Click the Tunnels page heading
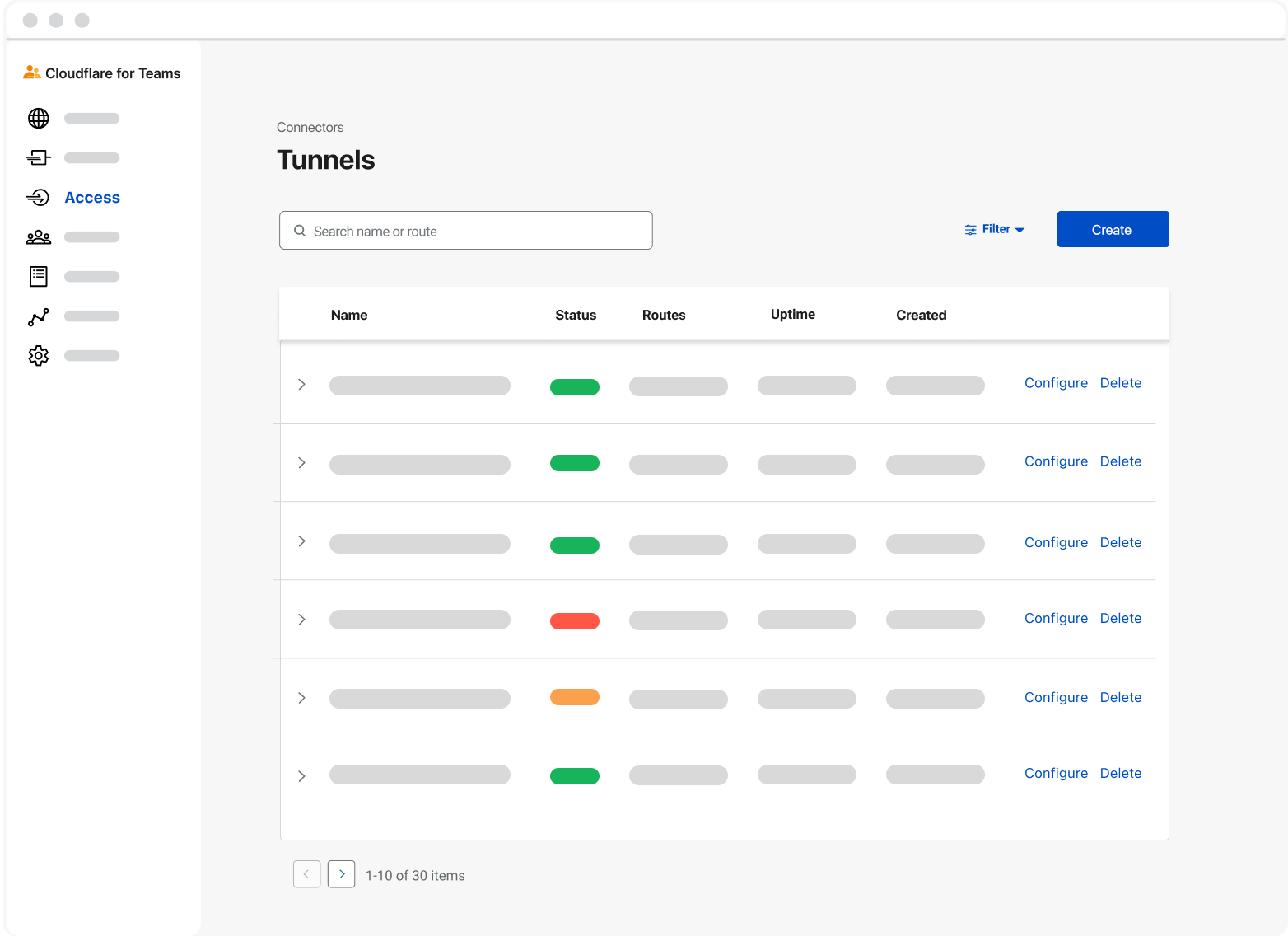The height and width of the screenshot is (936, 1288). 326,160
